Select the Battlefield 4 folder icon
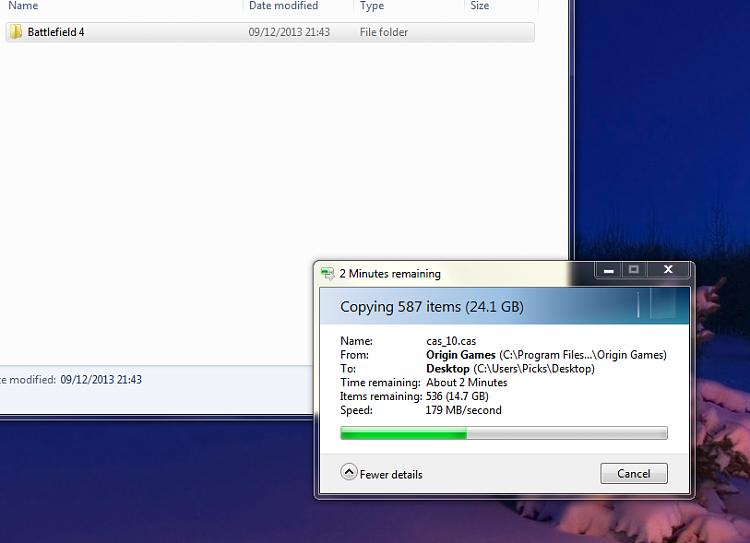 (16, 32)
